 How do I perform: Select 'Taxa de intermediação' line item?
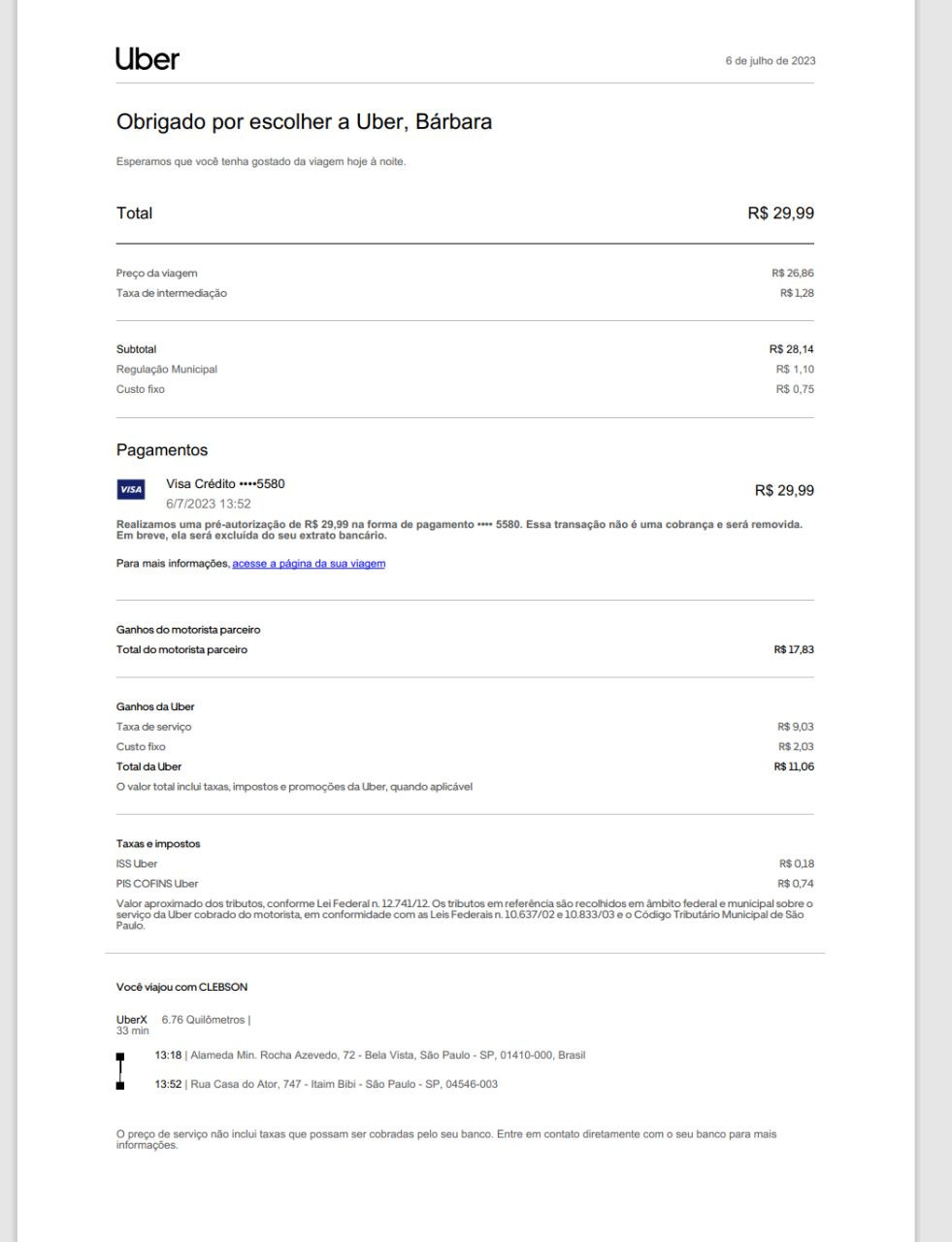172,293
